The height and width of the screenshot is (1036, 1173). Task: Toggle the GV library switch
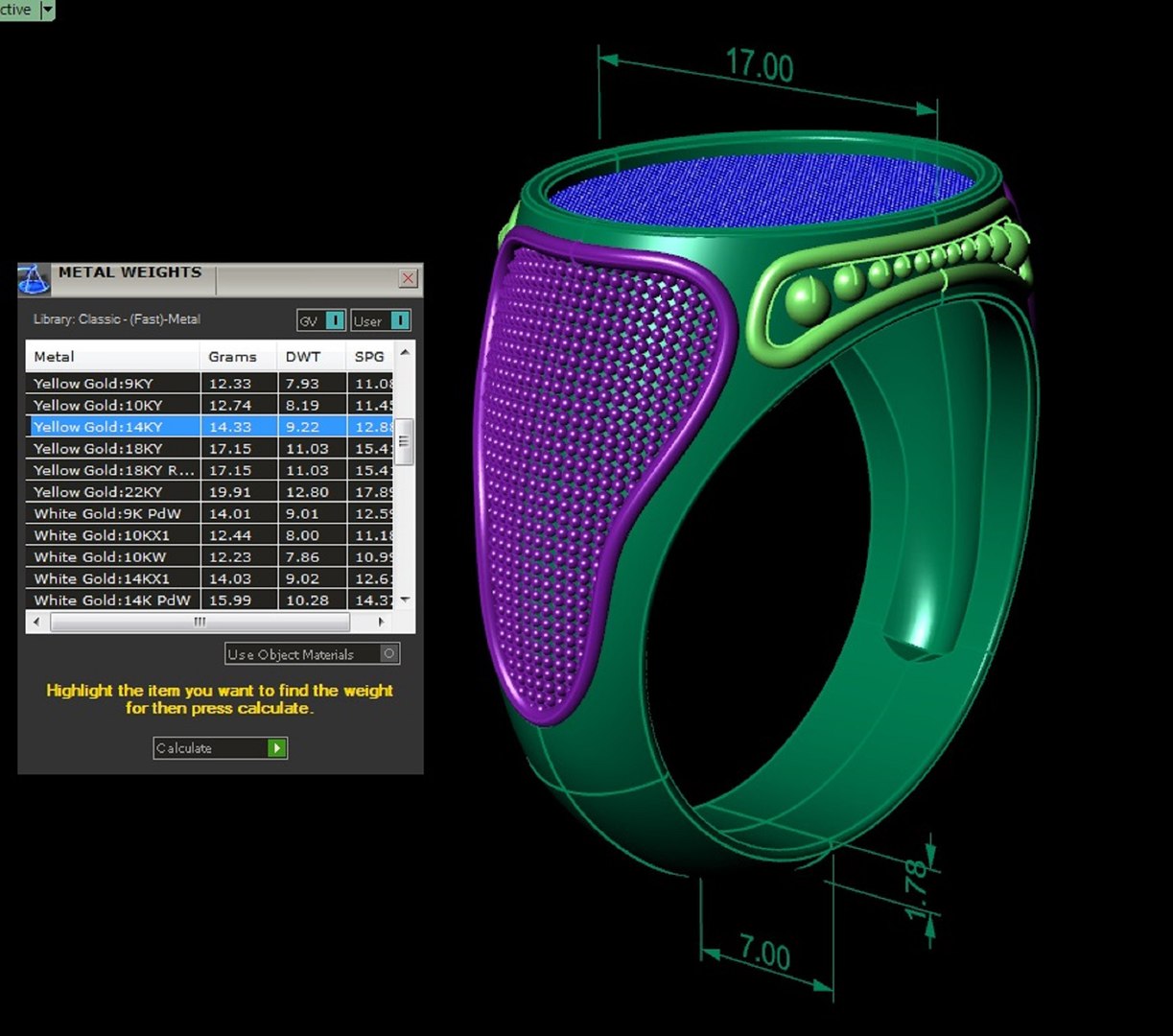(321, 320)
